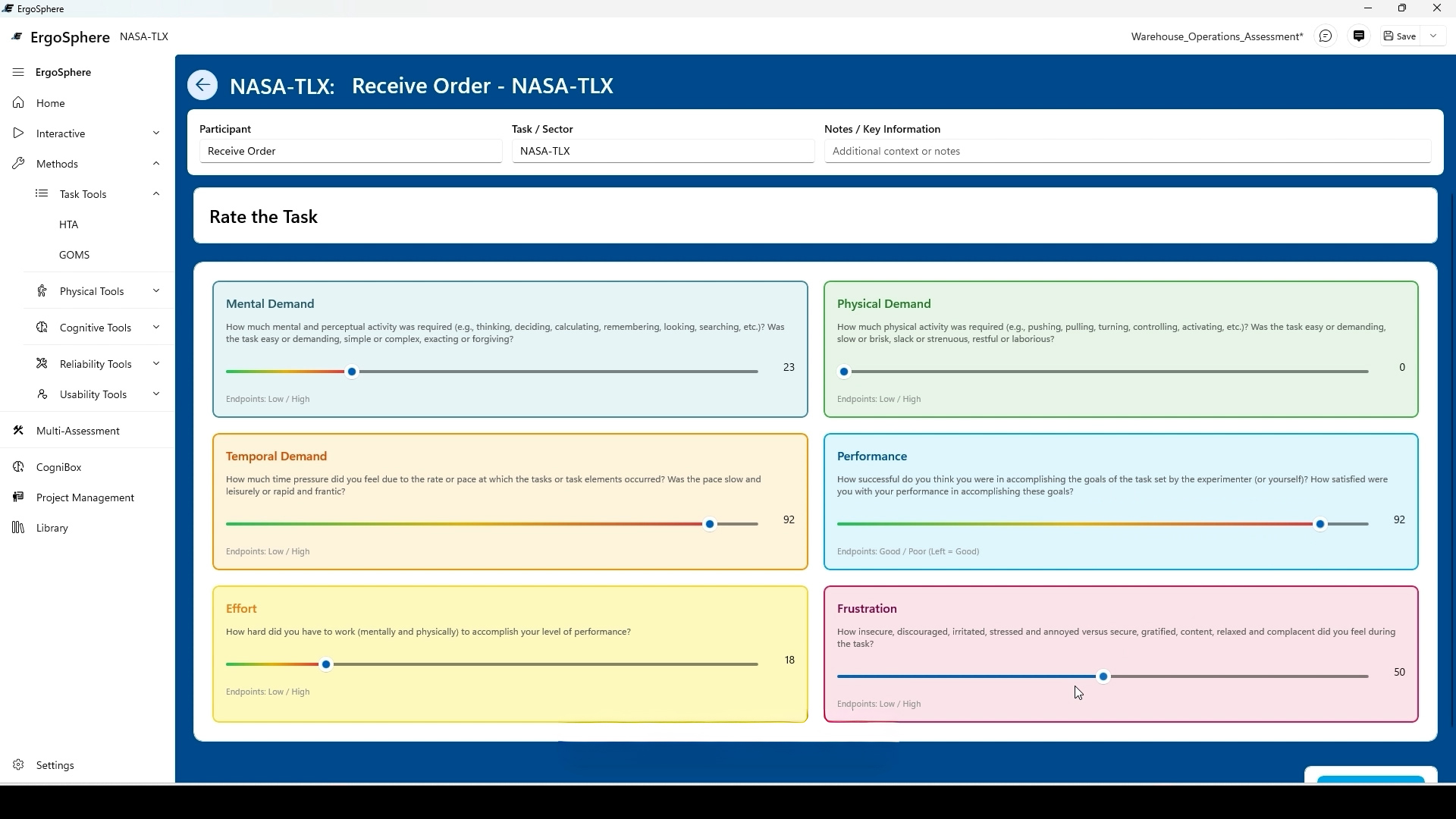Viewport: 1456px width, 819px height.
Task: Go to Home page
Action: point(51,103)
